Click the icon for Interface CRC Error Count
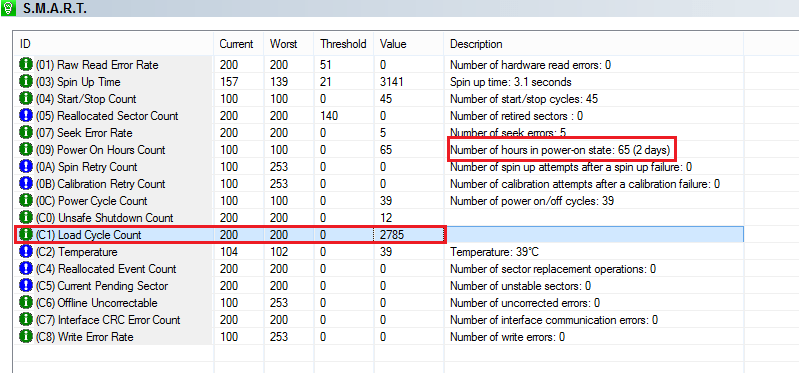Screen dimensions: 799x373 [25, 319]
